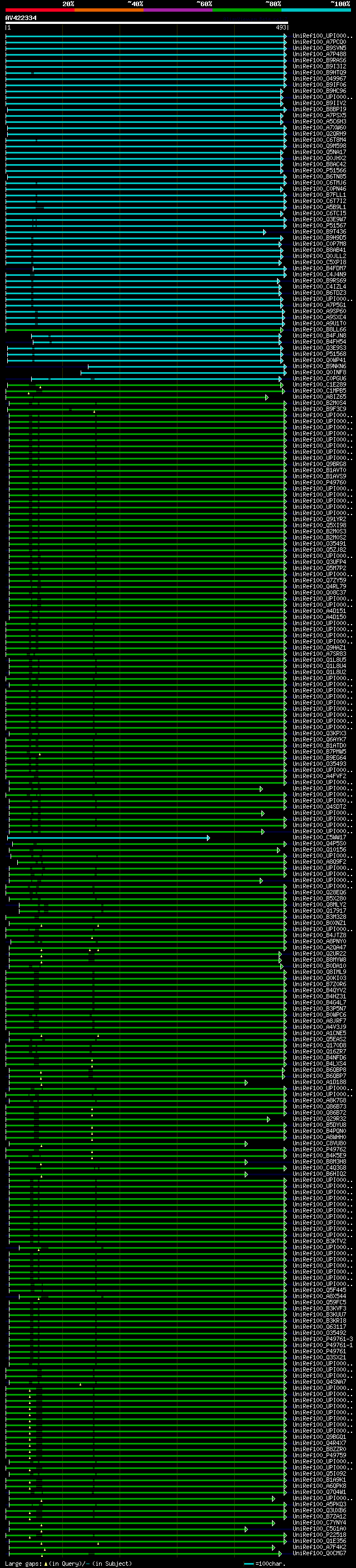Click label UniRef100_A7SR83
Viewport: 356px width, 1568px height.
tap(319, 654)
